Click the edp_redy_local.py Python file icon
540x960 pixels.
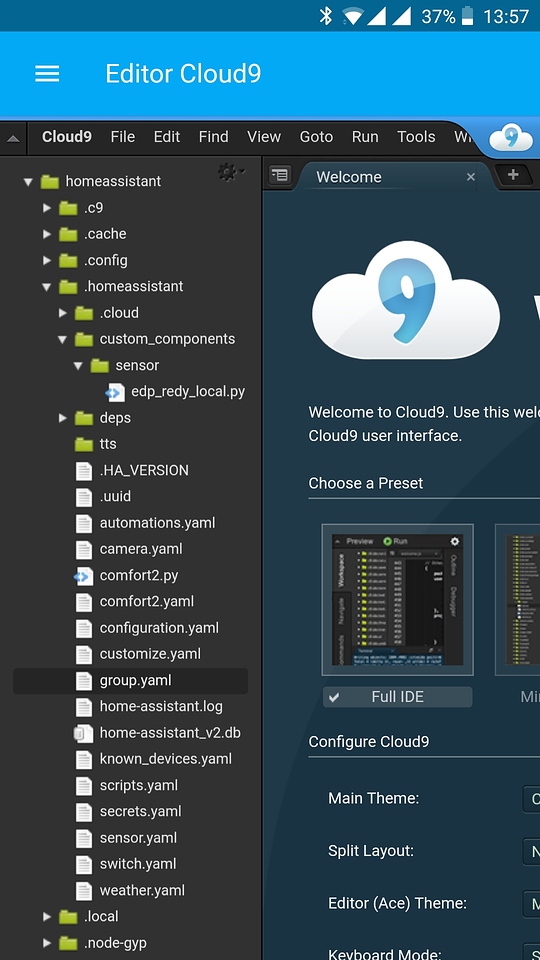point(115,392)
